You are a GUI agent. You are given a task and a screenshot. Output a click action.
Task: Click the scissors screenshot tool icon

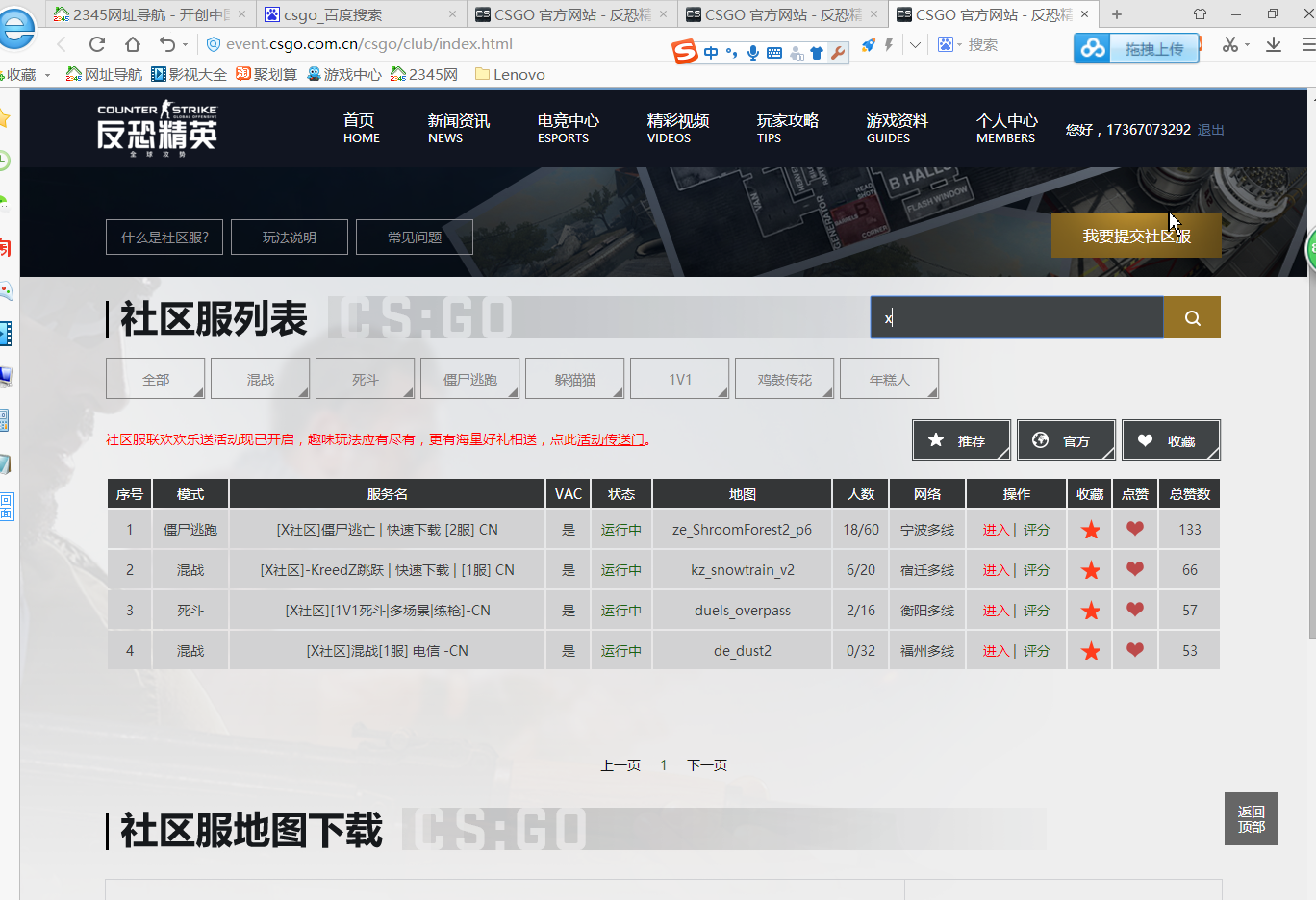pyautogui.click(x=1229, y=45)
